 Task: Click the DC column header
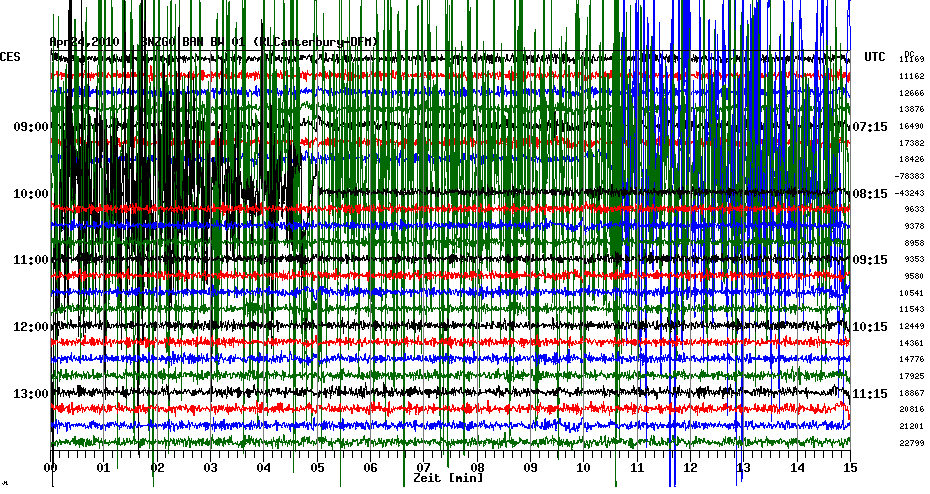[x=909, y=54]
